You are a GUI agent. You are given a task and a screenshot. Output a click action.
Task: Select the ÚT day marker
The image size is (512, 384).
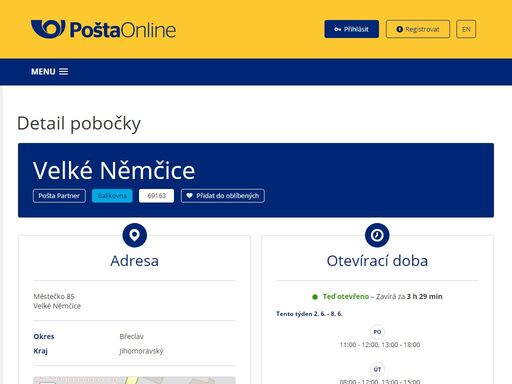point(377,369)
